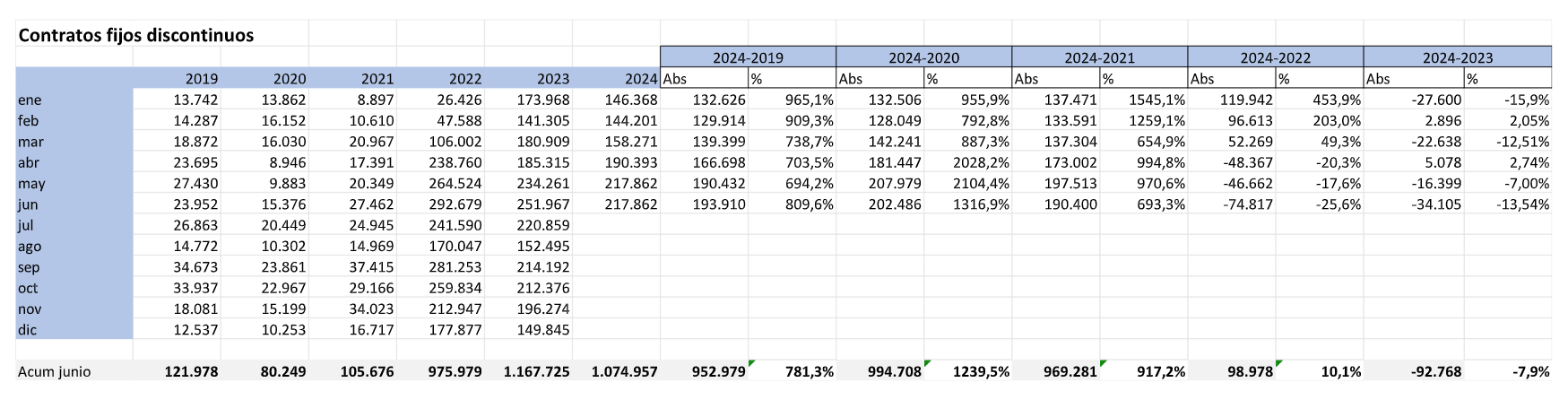Viewport: 1568px width, 417px height.
Task: Select the 'Contratos fijos discontinuos' title cell
Action: pos(136,36)
